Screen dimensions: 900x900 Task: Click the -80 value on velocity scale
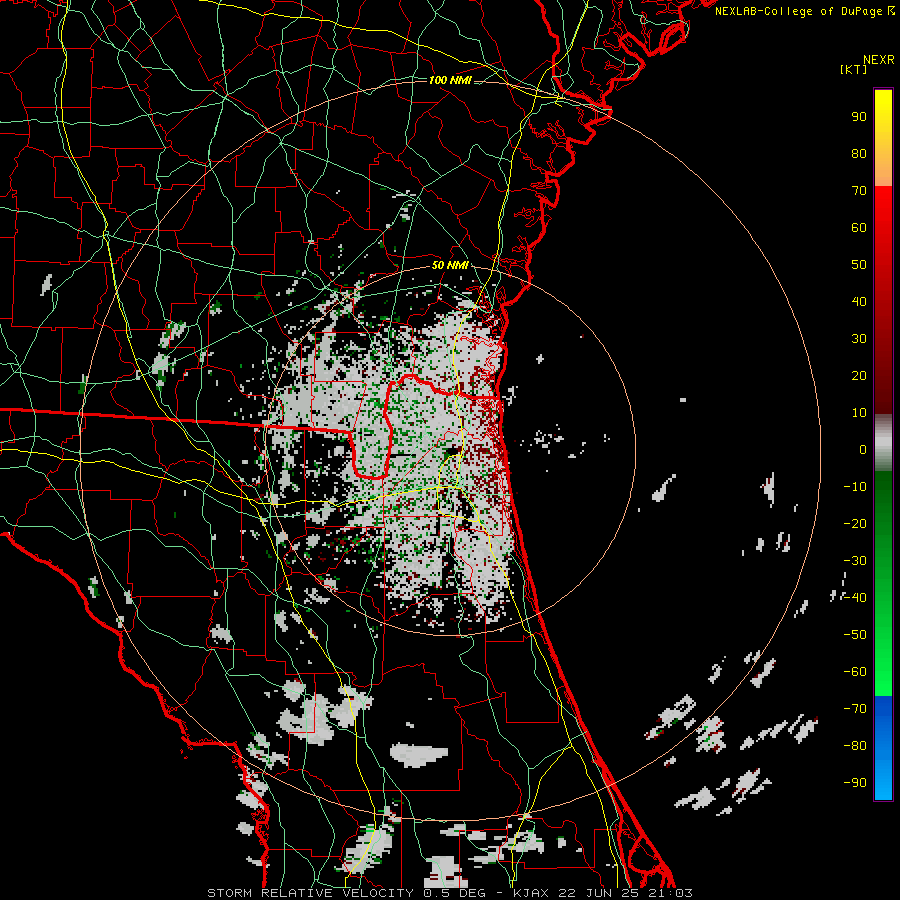pyautogui.click(x=855, y=746)
